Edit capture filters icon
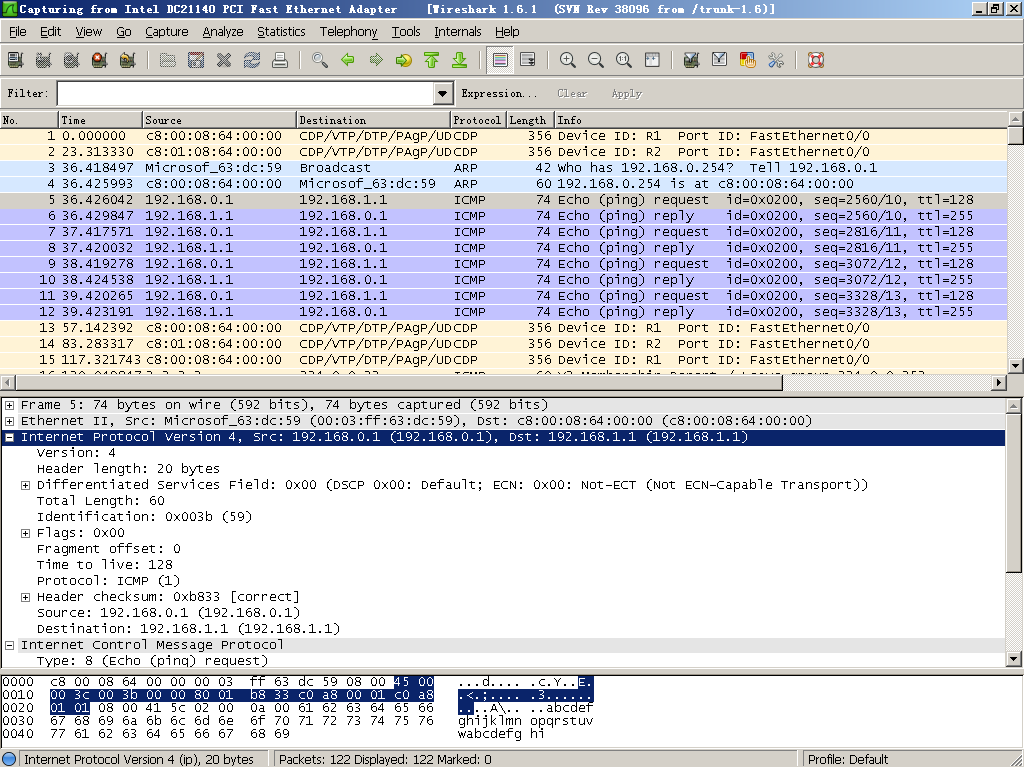This screenshot has width=1024, height=768. coord(692,61)
